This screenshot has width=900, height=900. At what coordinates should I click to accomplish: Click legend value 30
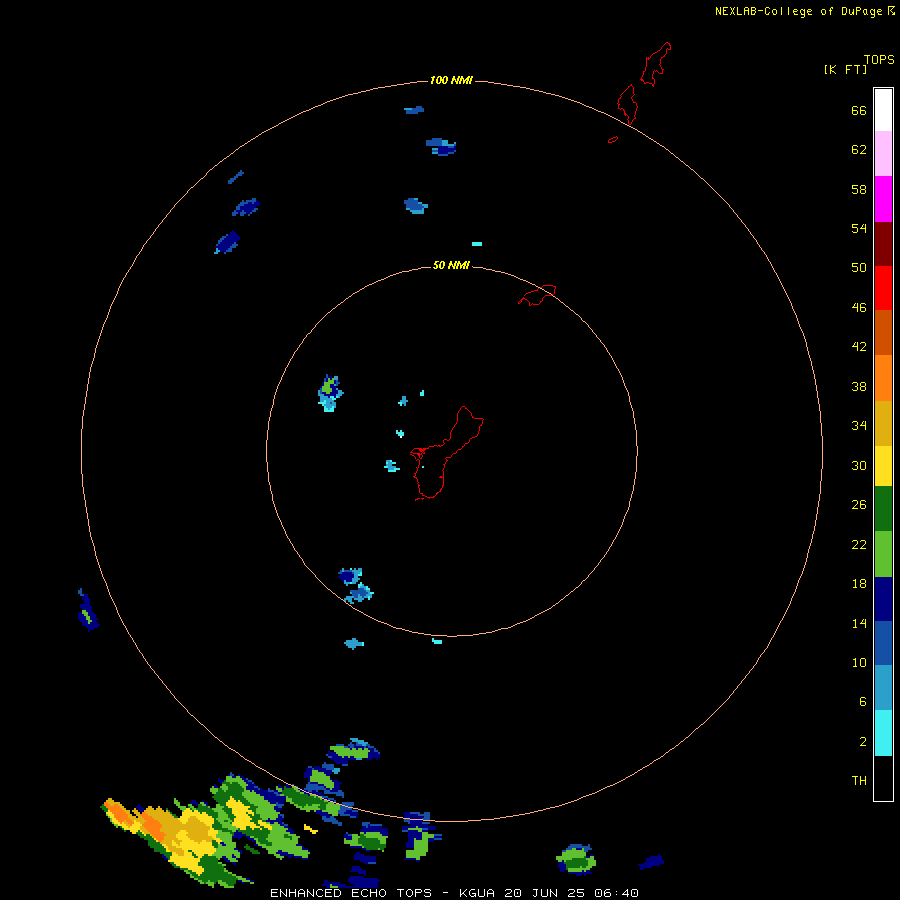click(x=859, y=465)
